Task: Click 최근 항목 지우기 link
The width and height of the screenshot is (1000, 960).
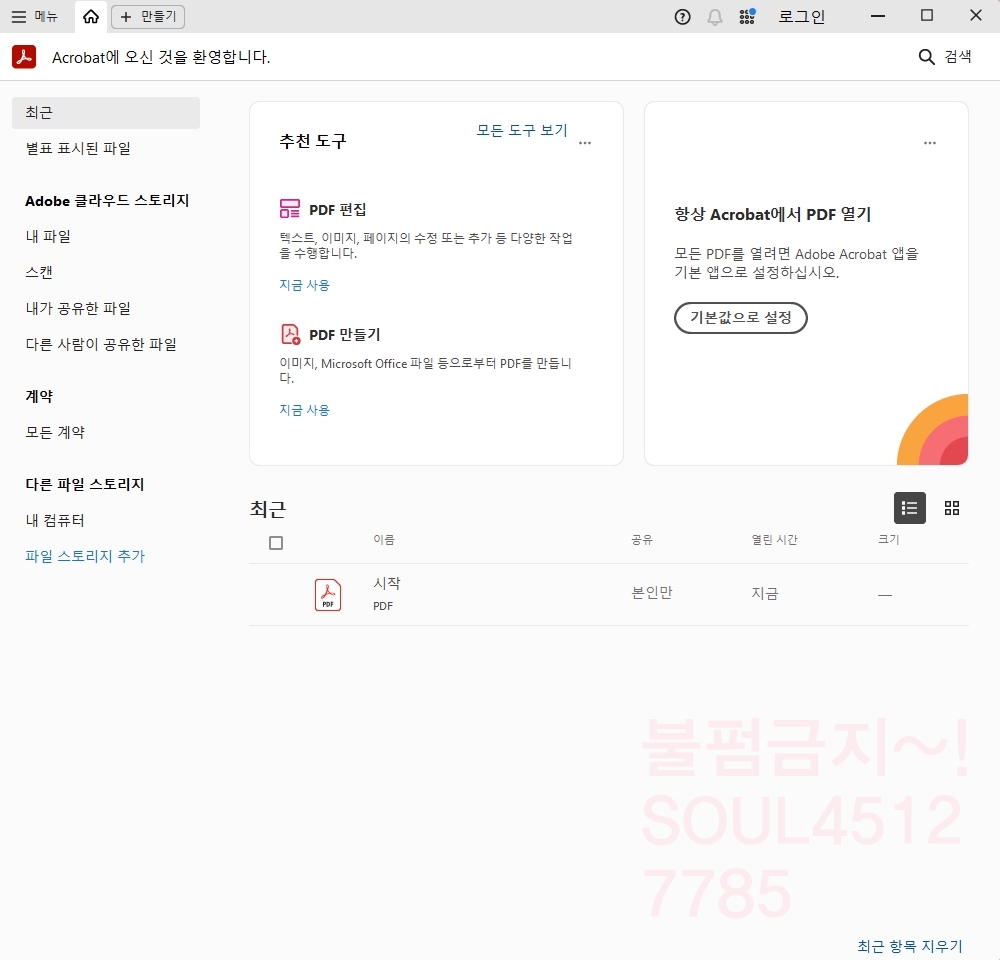Action: 909,946
